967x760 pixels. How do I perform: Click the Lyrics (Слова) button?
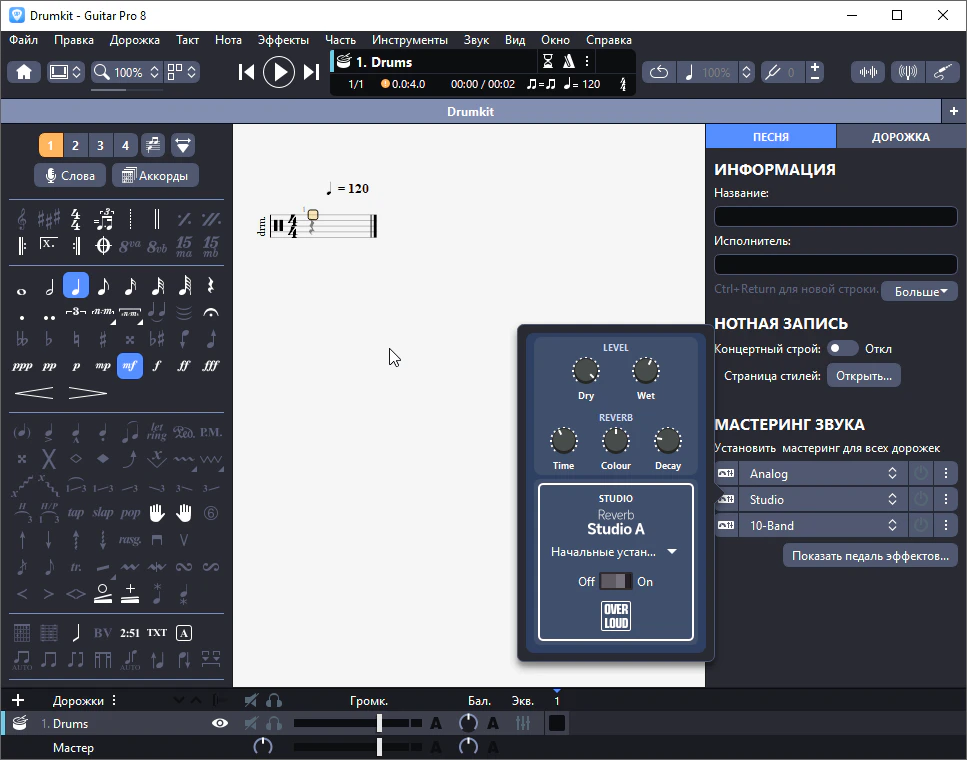click(x=70, y=176)
